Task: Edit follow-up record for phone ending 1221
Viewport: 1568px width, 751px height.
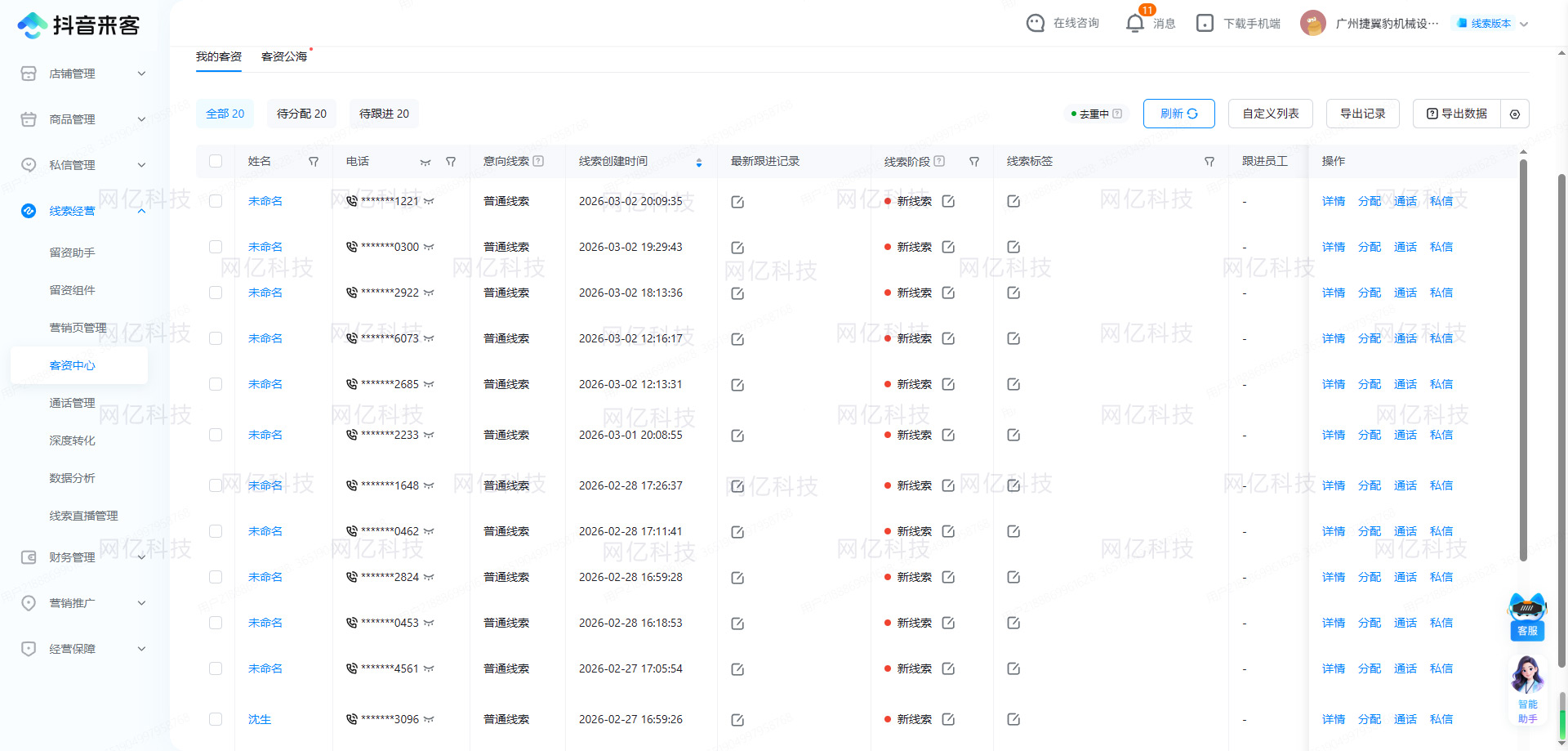Action: click(x=737, y=202)
